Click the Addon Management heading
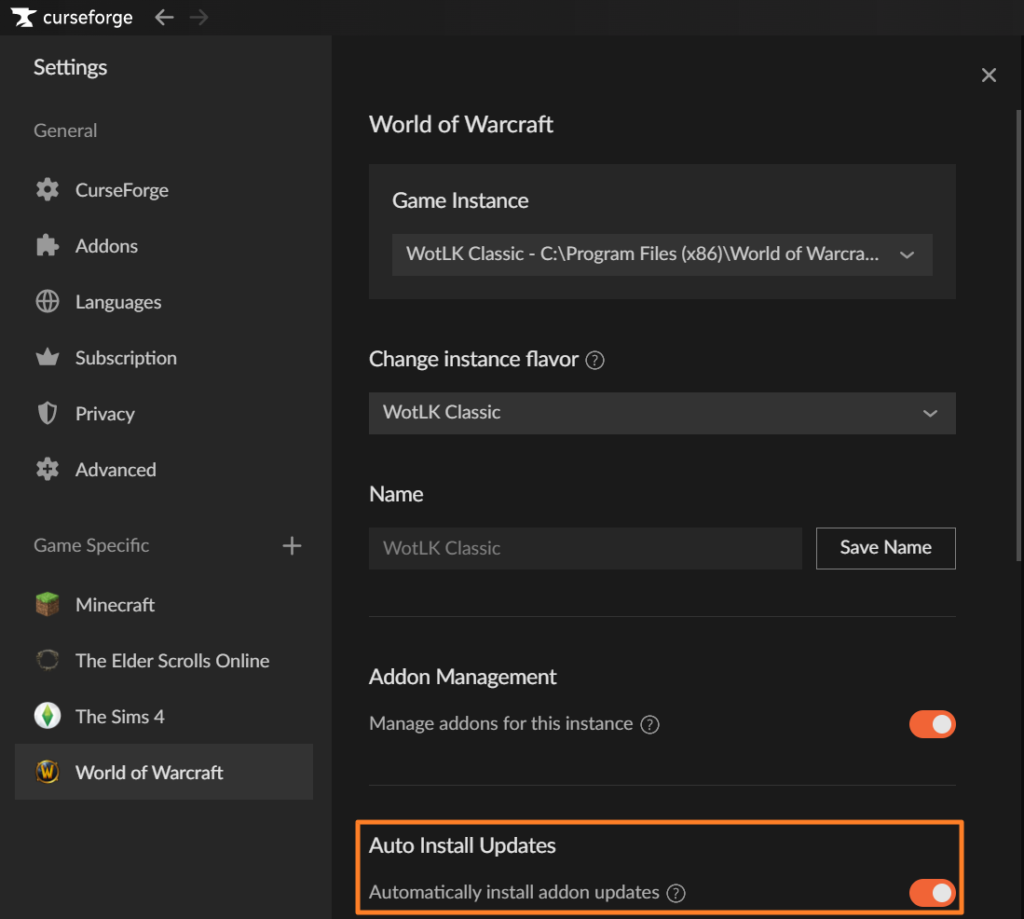Viewport: 1024px width, 919px height. (462, 677)
